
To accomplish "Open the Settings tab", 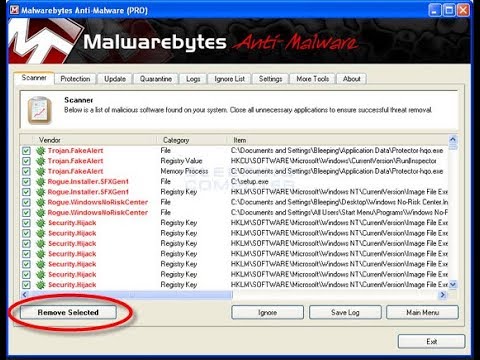I will [x=270, y=79].
